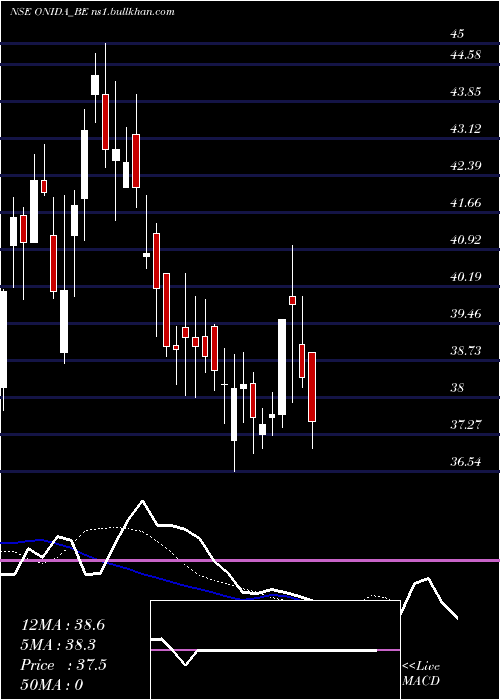The width and height of the screenshot is (500, 700).
Task: Click the 44.58 price axis label
Action: pos(466,55)
